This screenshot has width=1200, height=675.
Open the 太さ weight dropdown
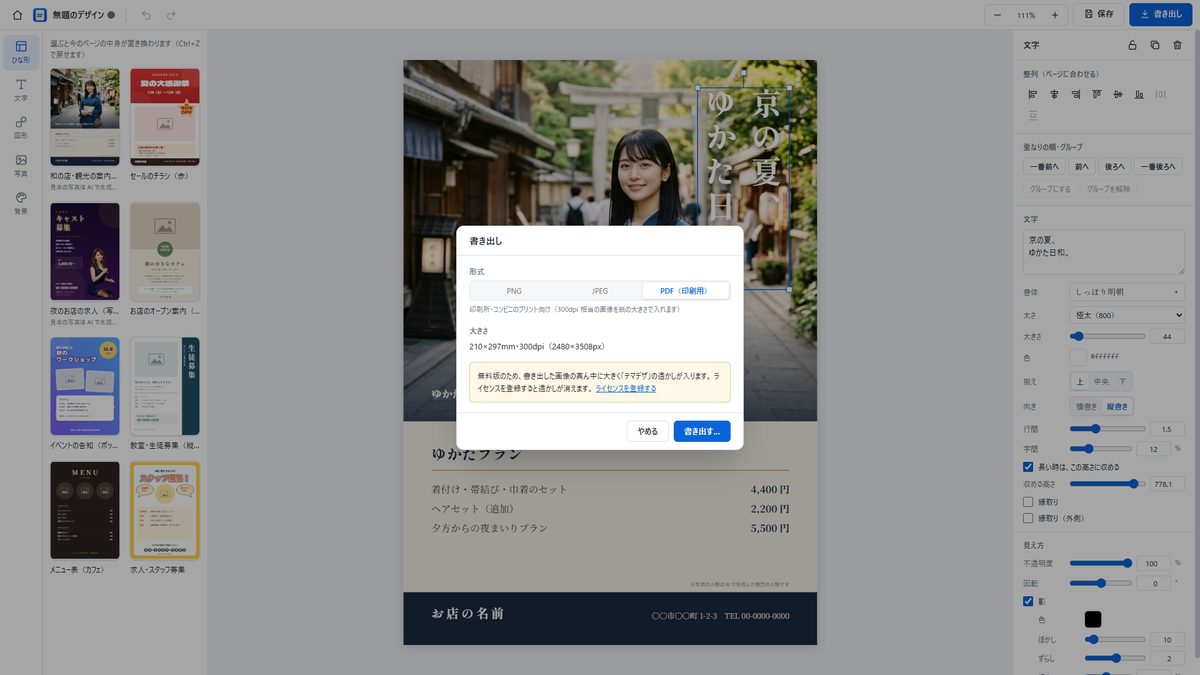point(1127,315)
